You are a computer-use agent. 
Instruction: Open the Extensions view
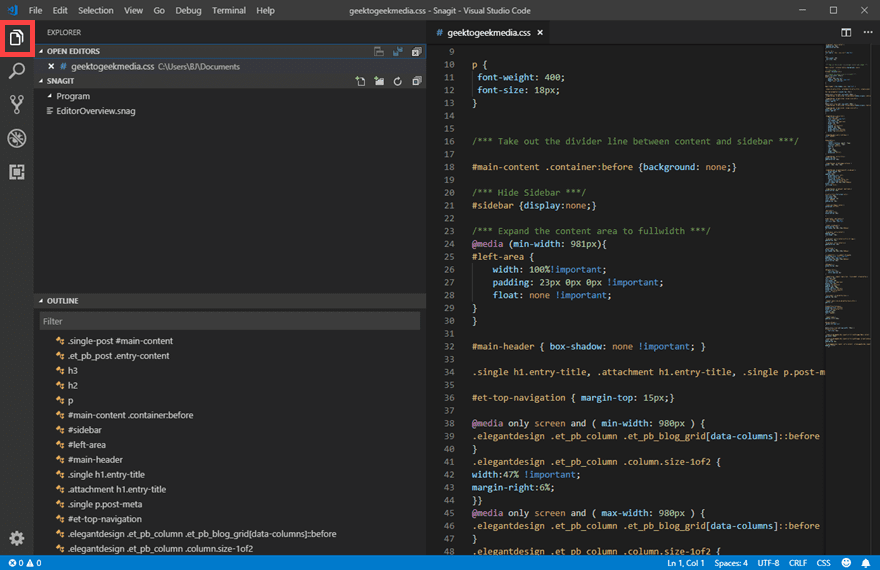pyautogui.click(x=17, y=172)
